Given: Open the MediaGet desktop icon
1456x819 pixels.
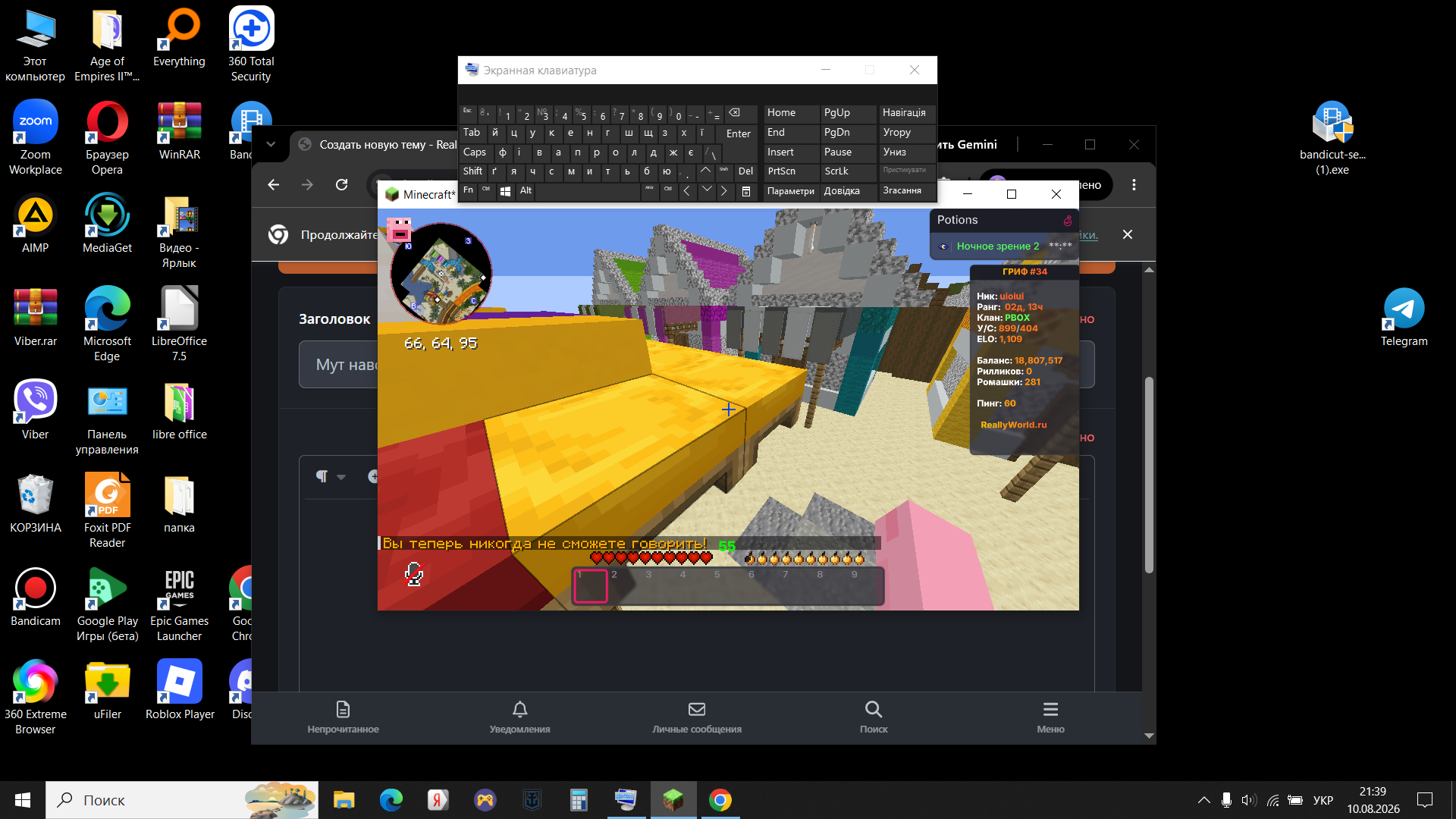Looking at the screenshot, I should click(107, 224).
